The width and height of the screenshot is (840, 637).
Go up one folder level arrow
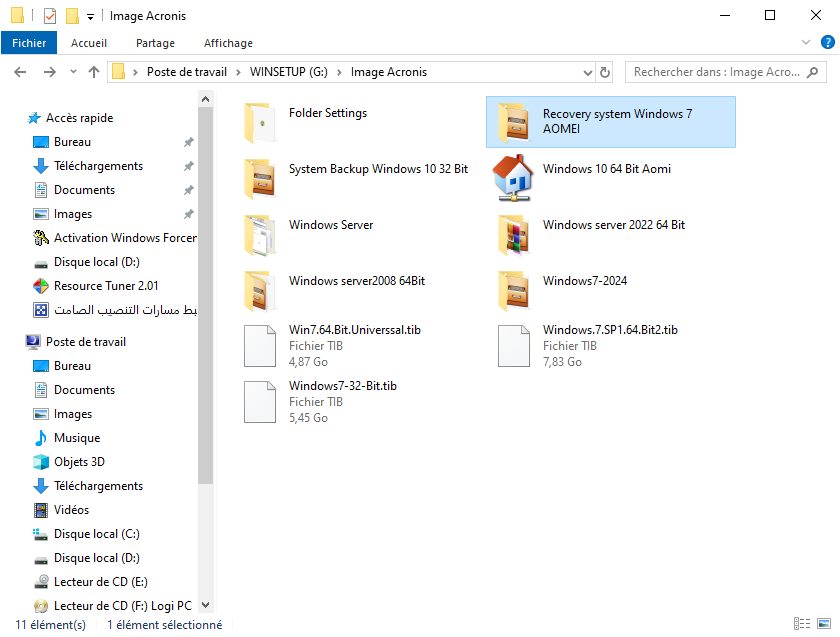(x=94, y=72)
